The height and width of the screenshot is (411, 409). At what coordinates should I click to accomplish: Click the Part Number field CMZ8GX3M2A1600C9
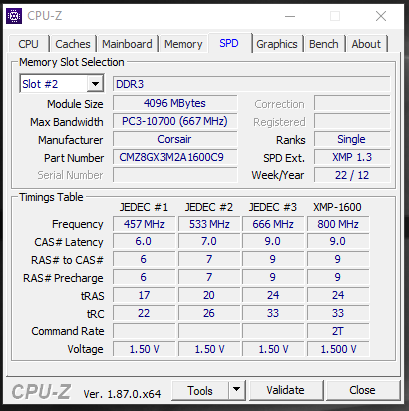click(x=175, y=157)
